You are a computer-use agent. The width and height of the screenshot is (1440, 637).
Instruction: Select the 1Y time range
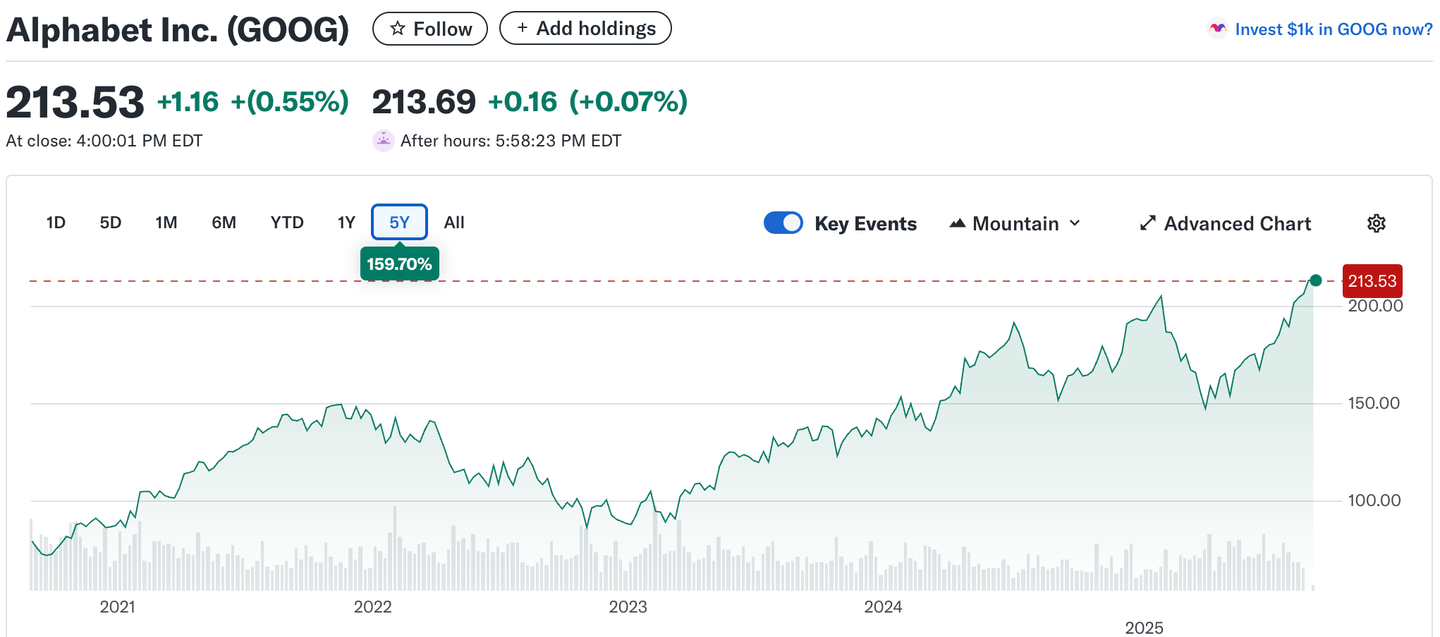[346, 222]
